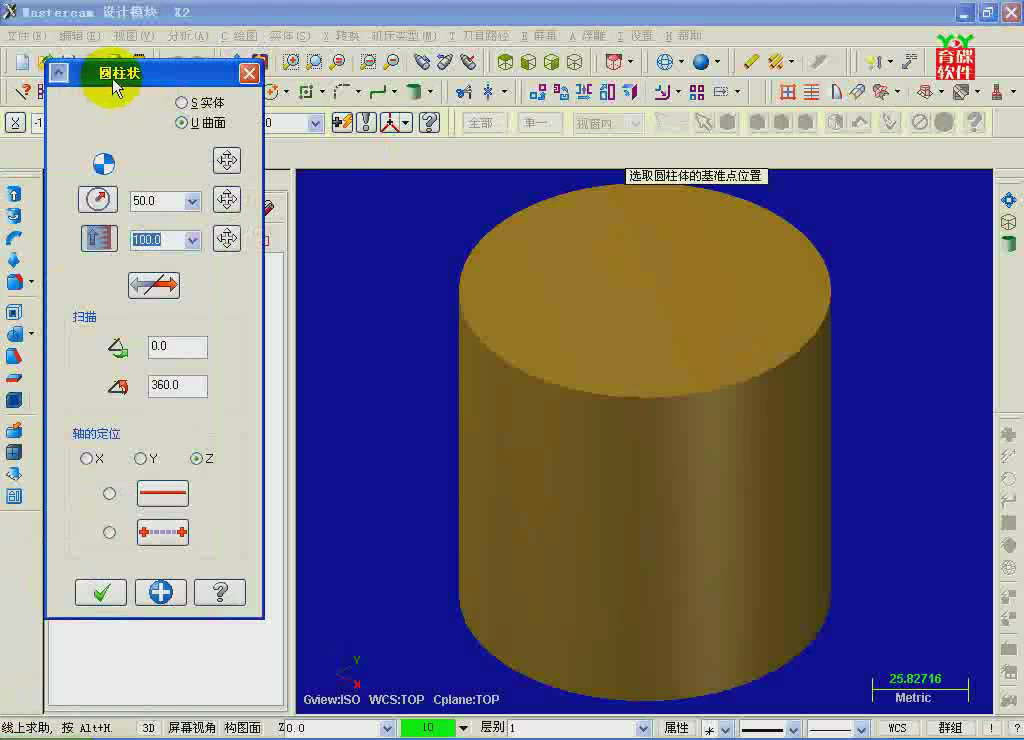Image resolution: width=1024 pixels, height=740 pixels.
Task: Open the 分析(A) menu
Action: (x=188, y=36)
